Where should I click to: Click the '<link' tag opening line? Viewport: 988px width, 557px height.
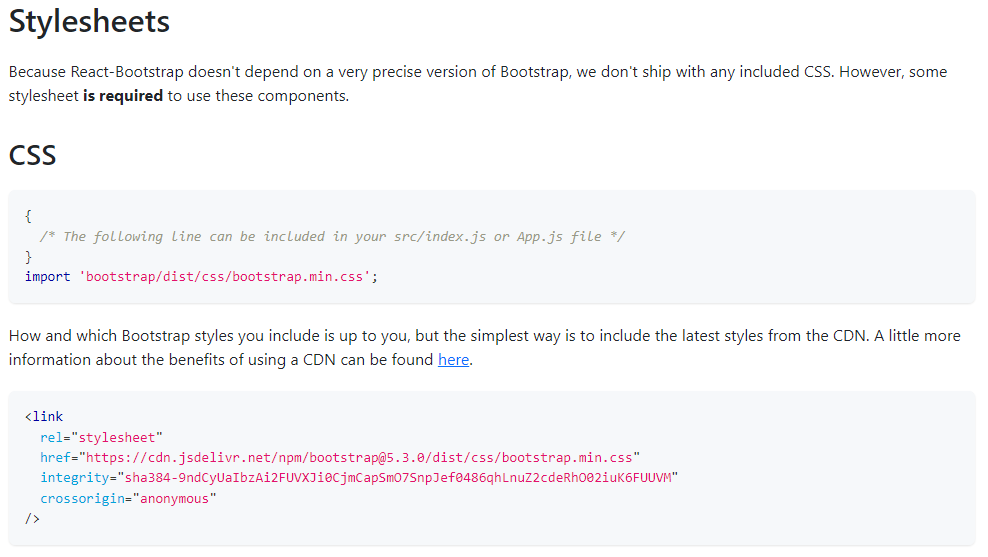pos(44,416)
